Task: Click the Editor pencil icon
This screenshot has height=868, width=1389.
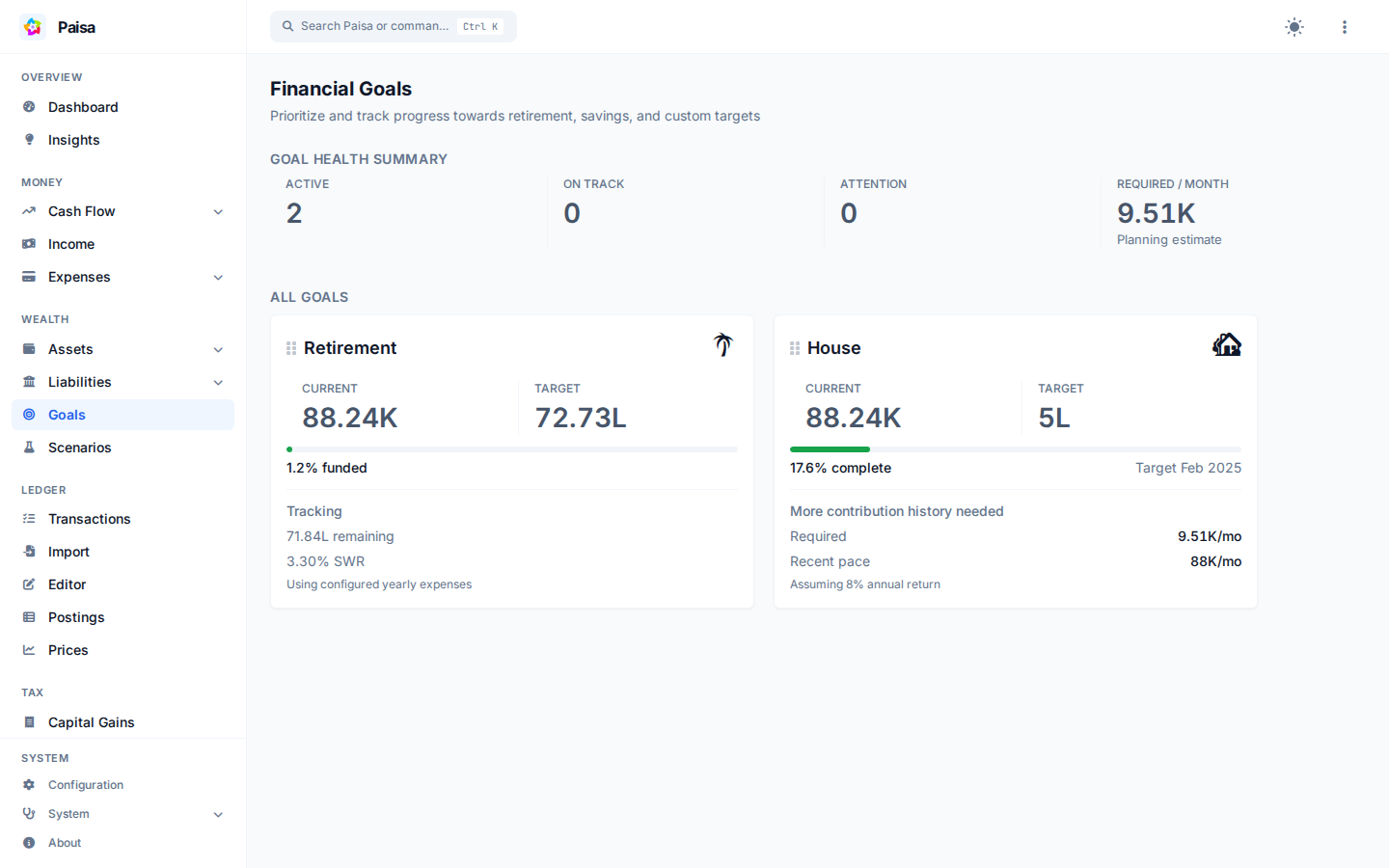Action: [29, 584]
